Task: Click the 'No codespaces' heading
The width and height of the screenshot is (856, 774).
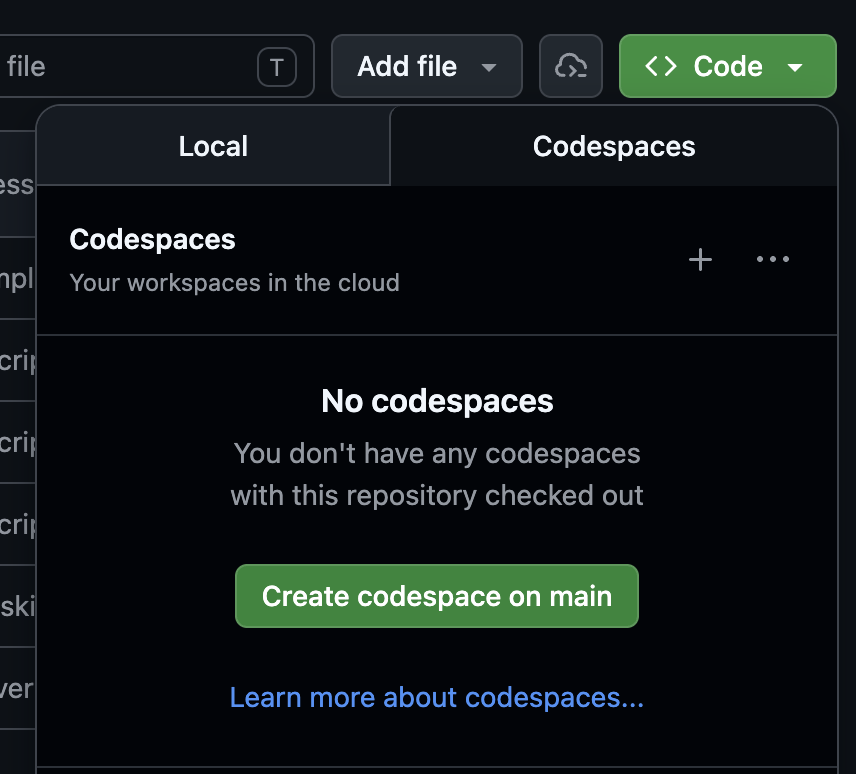Action: tap(437, 401)
